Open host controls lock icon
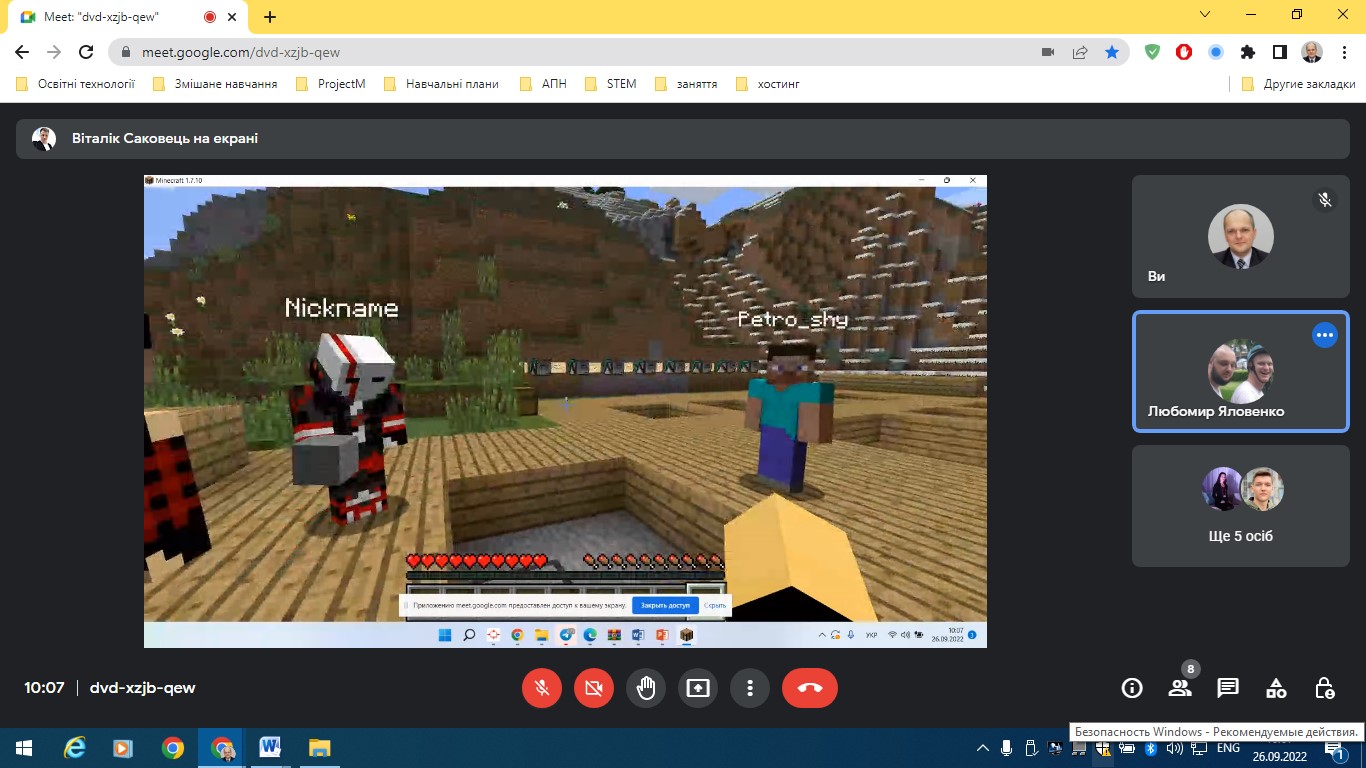The width and height of the screenshot is (1366, 768). (1324, 688)
